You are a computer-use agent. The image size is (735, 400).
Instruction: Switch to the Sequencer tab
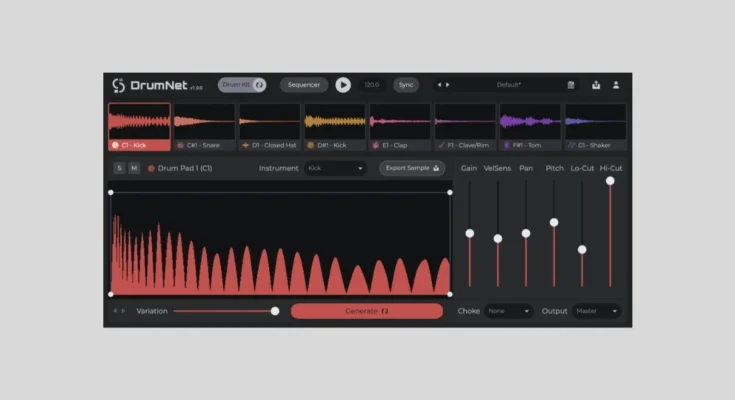click(x=304, y=85)
